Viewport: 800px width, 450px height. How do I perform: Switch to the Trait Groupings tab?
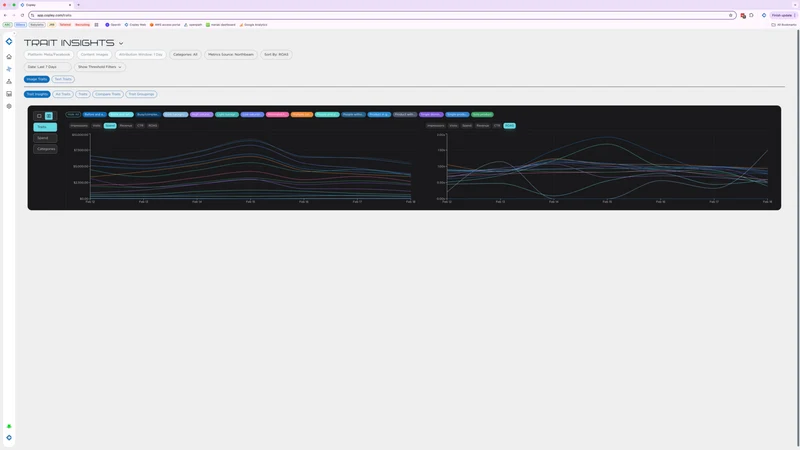point(141,94)
